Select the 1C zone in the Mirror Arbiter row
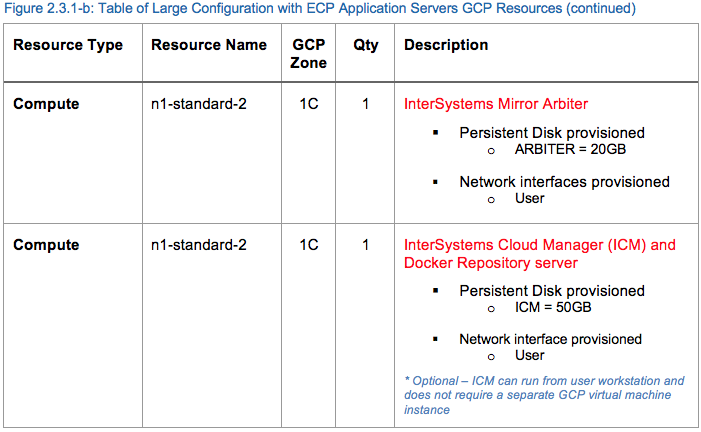This screenshot has width=701, height=432. coord(309,103)
